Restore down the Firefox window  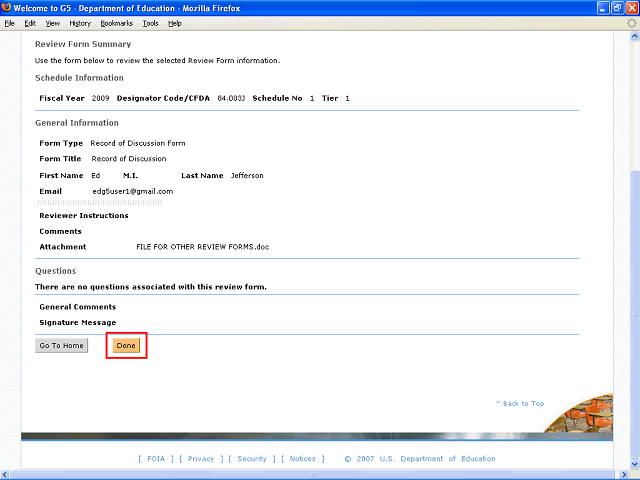coord(618,8)
